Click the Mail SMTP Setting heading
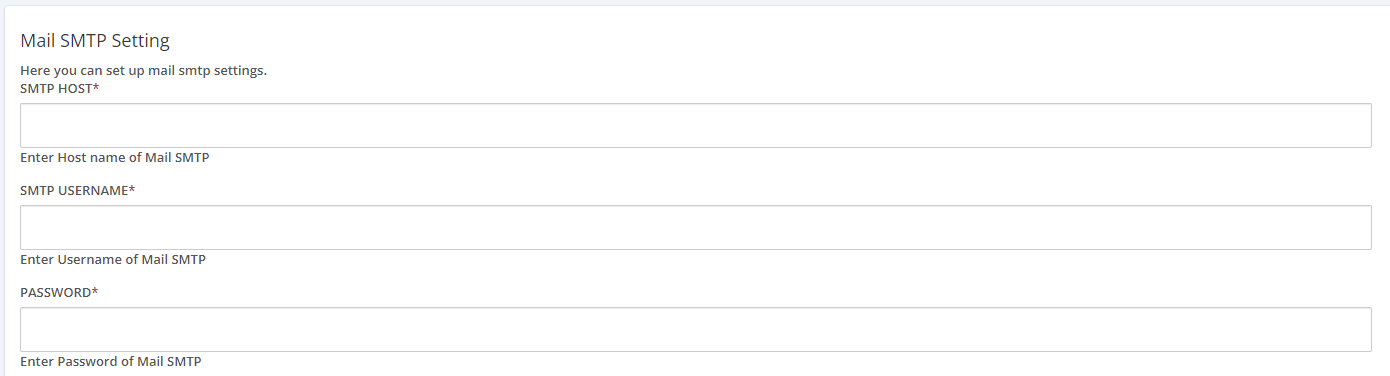Viewport: 1390px width, 376px height. click(95, 41)
